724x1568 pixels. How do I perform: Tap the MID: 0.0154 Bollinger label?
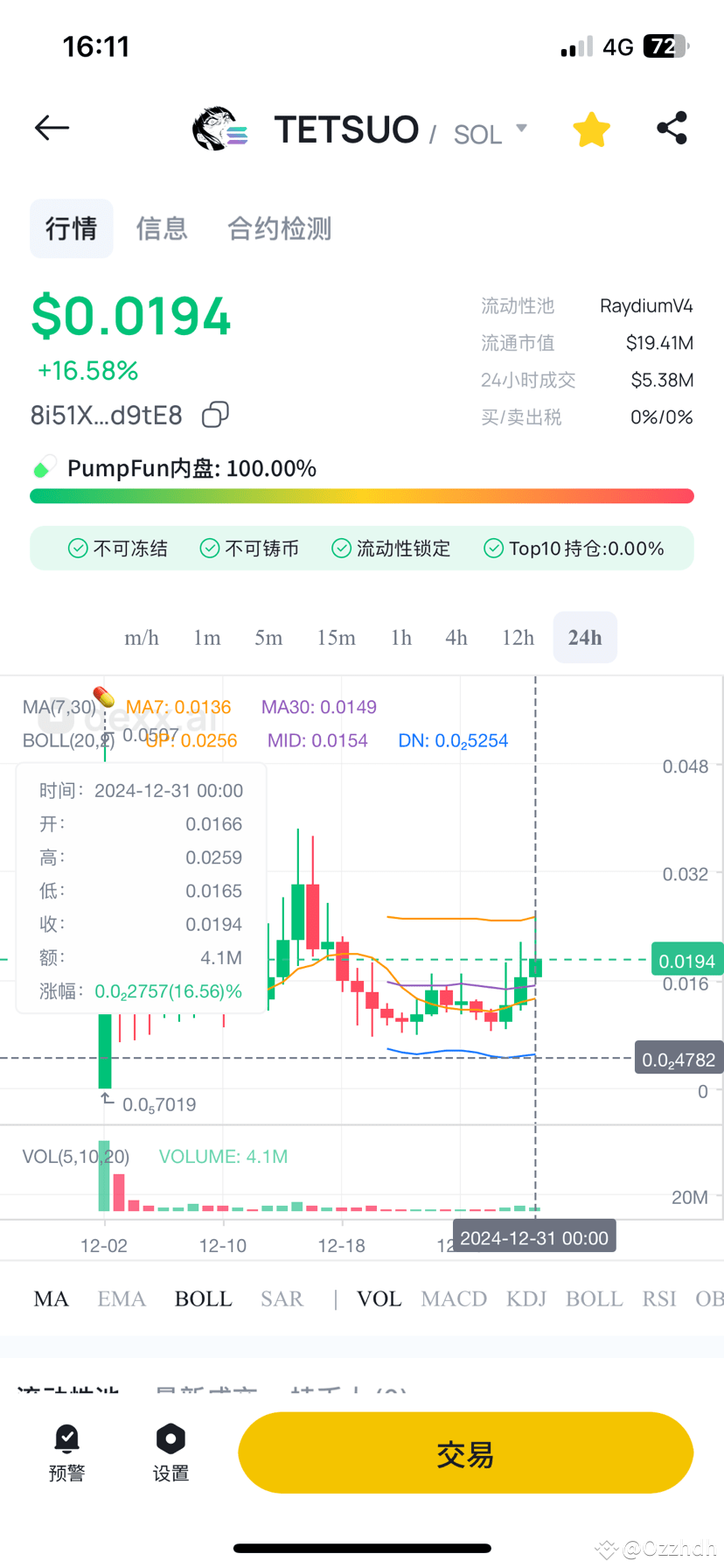(317, 741)
